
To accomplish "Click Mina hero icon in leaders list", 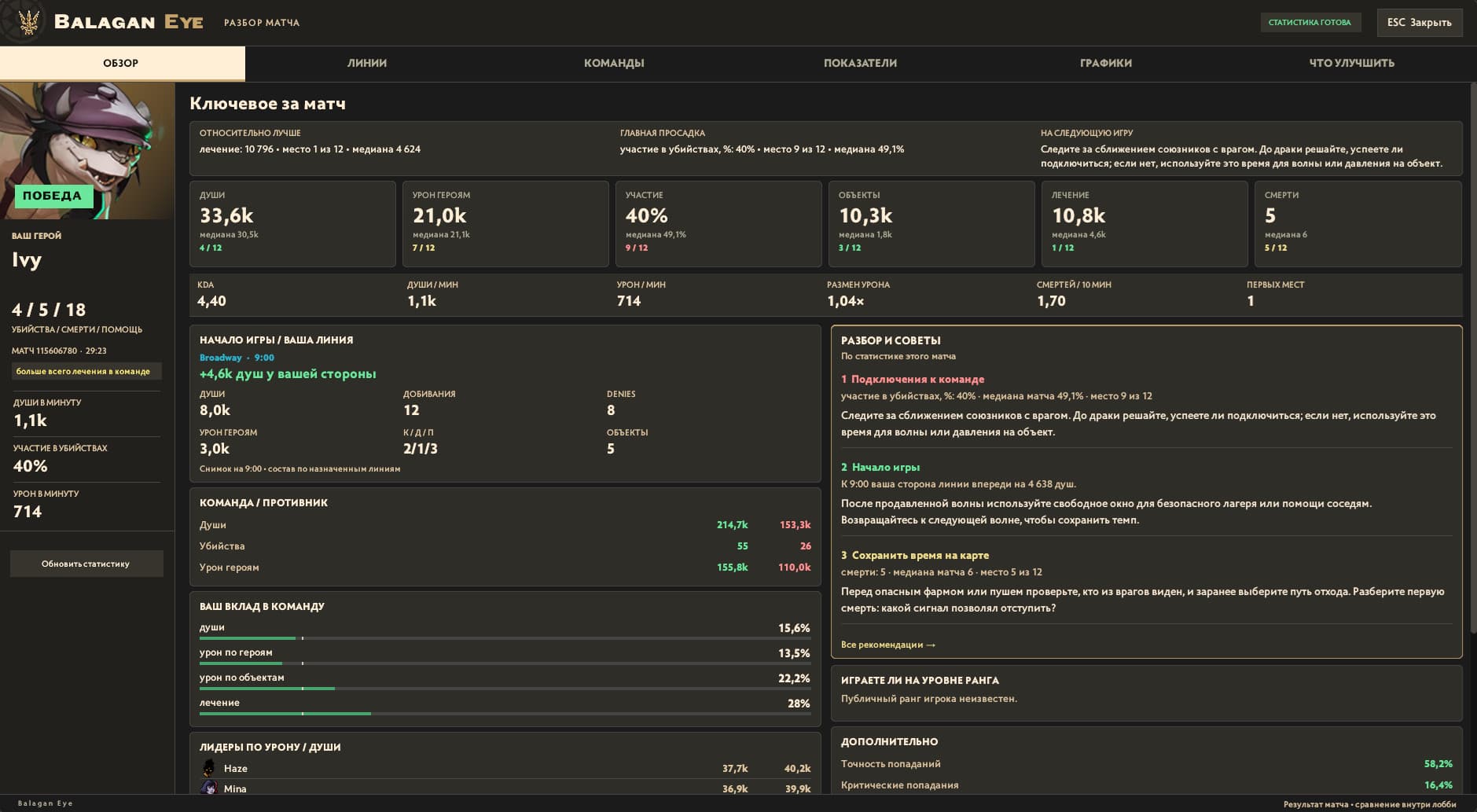I will pos(209,788).
